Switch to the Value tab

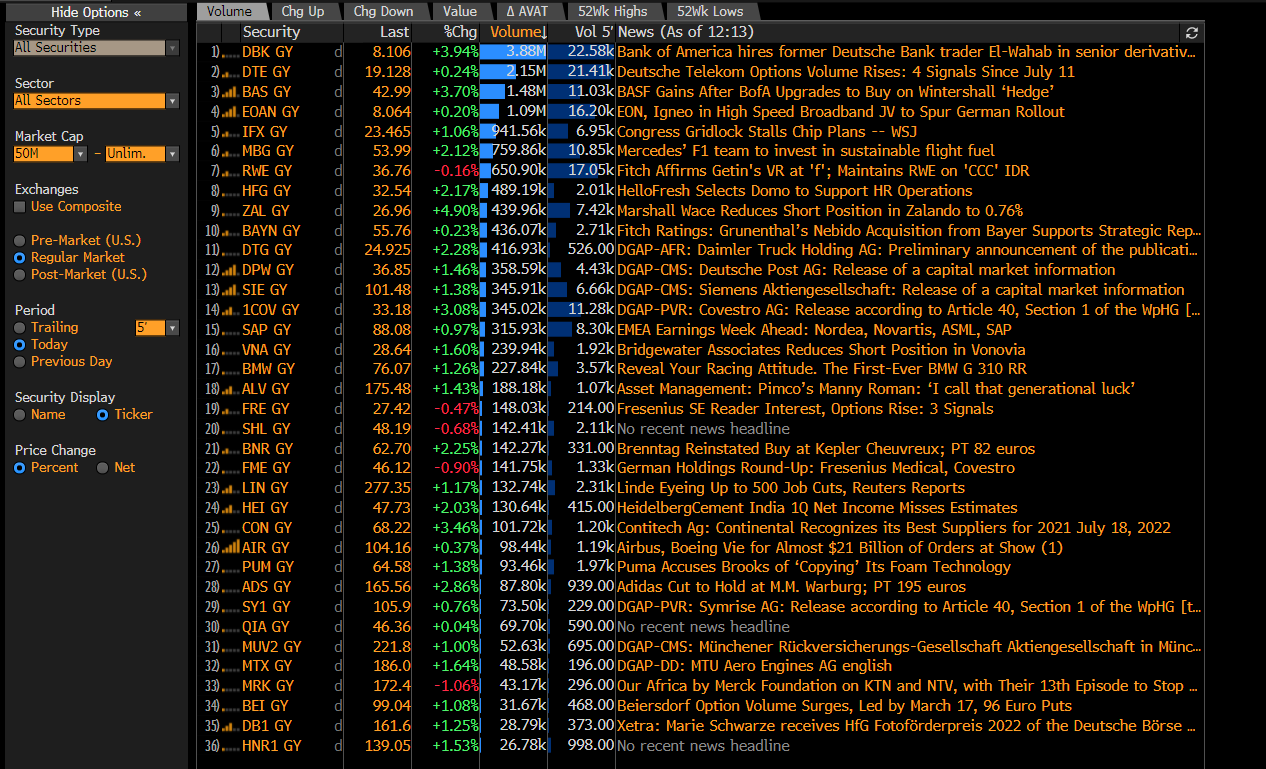point(460,12)
